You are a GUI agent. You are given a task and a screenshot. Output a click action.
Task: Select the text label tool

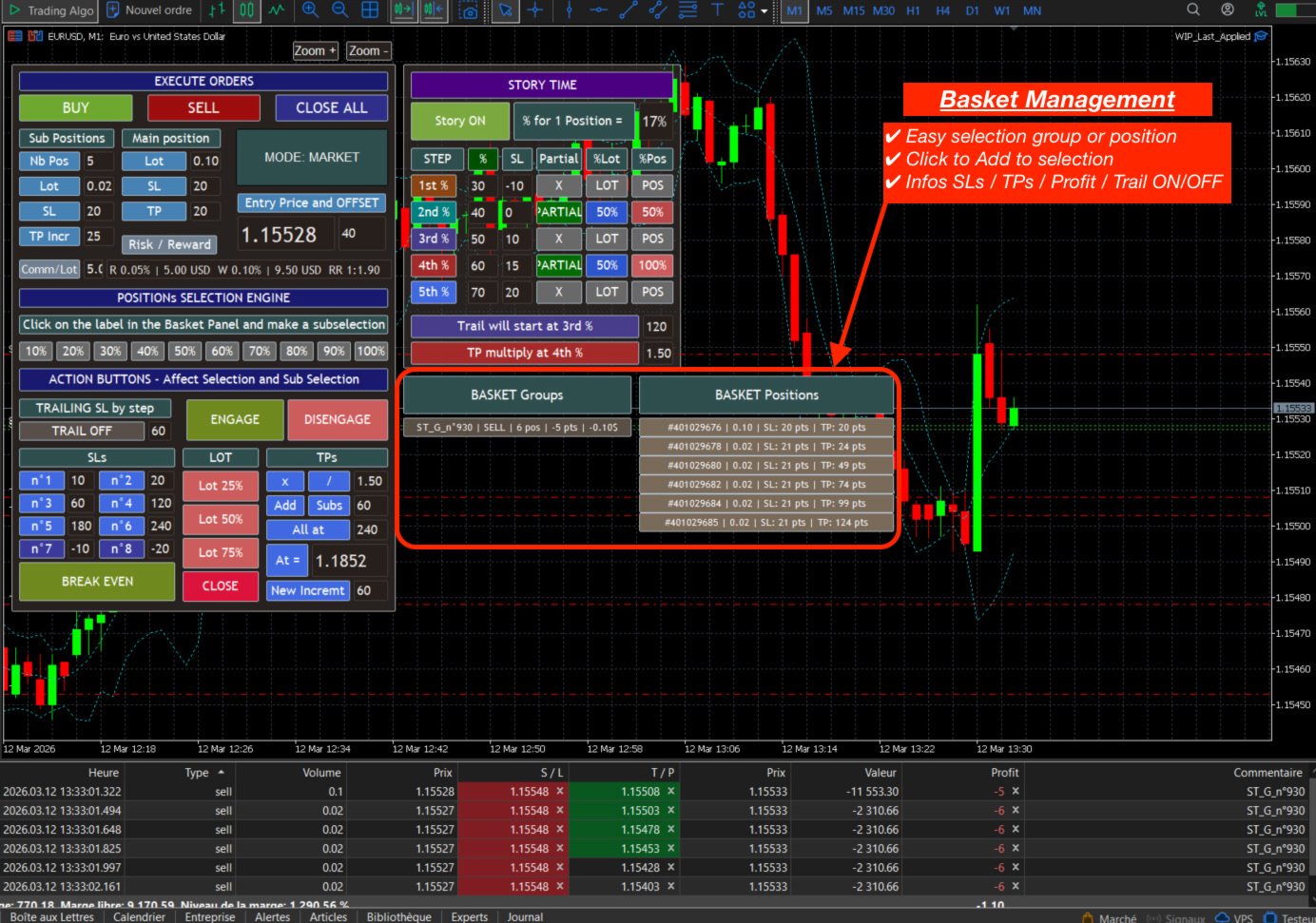coord(717,10)
